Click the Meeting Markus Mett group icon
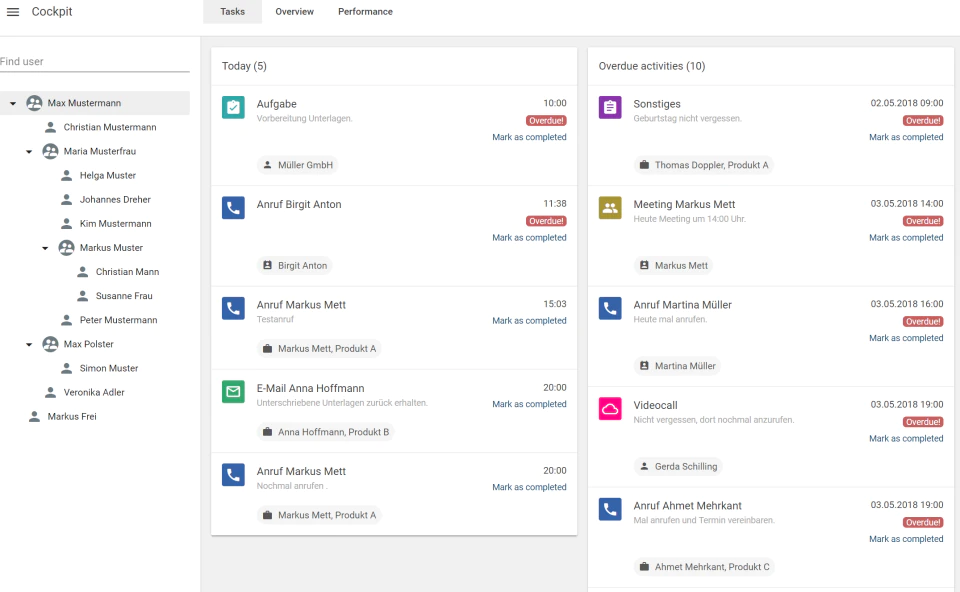The height and width of the screenshot is (592, 960). [610, 208]
